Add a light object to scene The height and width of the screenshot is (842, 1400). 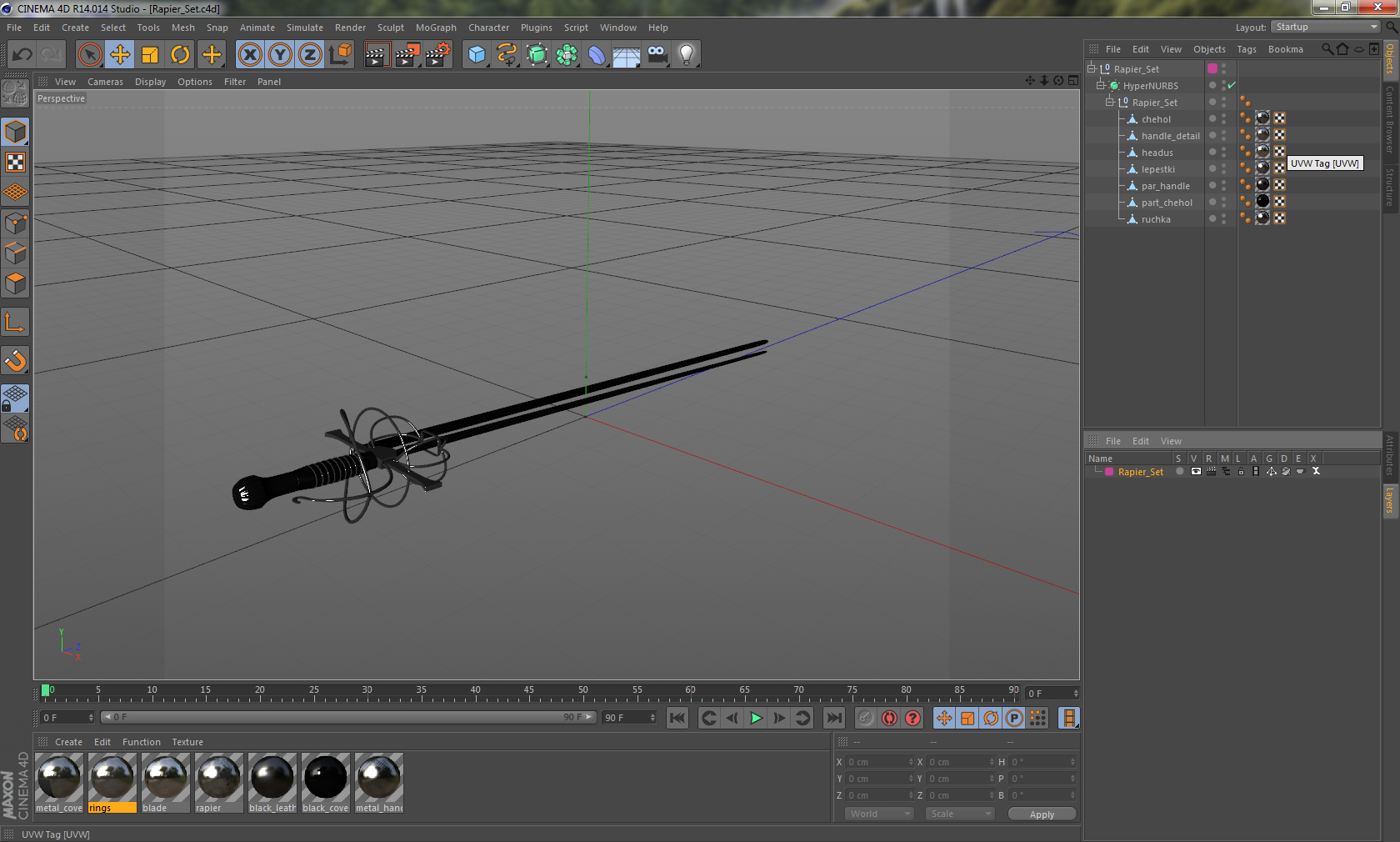tap(686, 55)
